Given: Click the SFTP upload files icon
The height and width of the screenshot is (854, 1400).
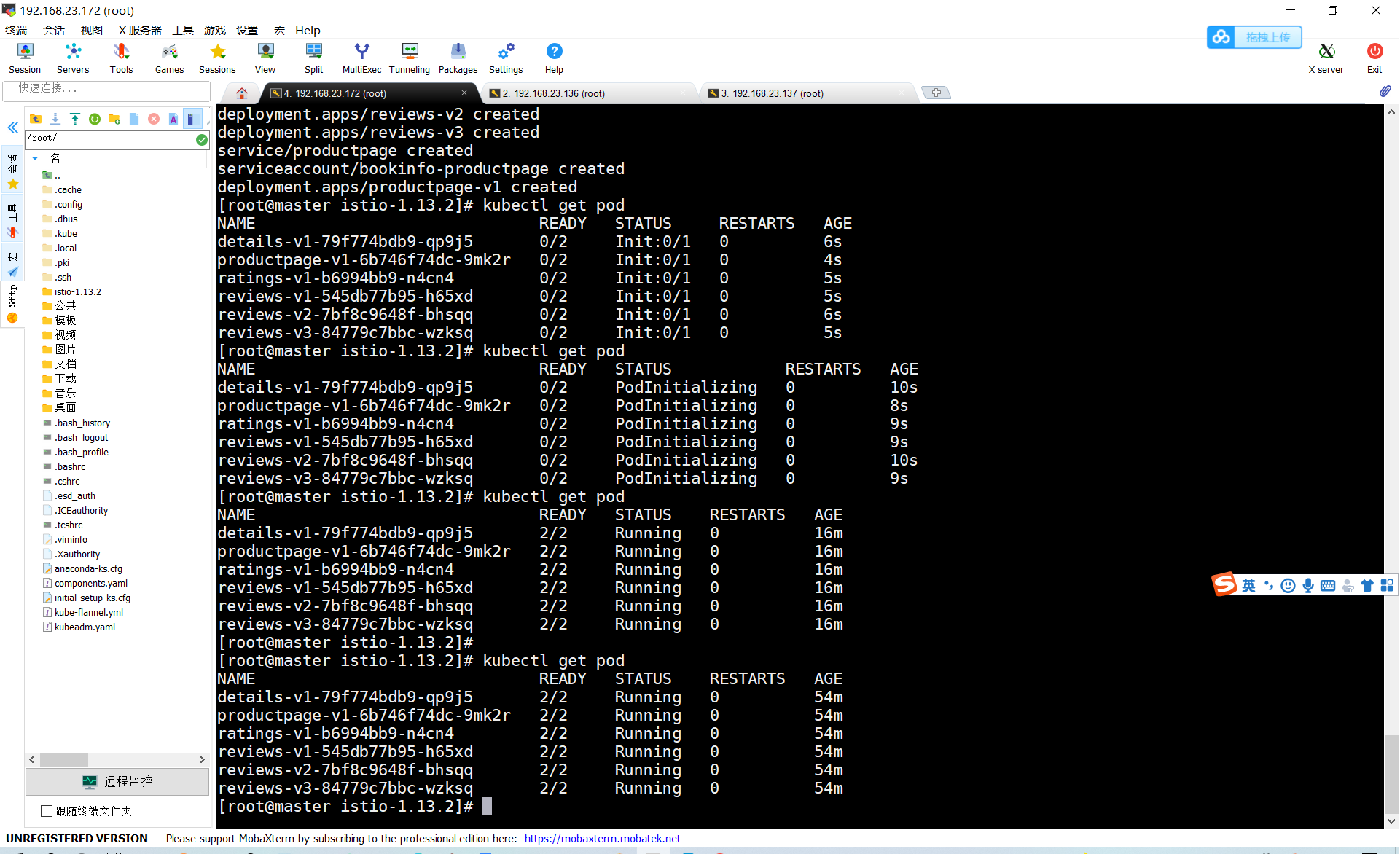Looking at the screenshot, I should [x=75, y=119].
